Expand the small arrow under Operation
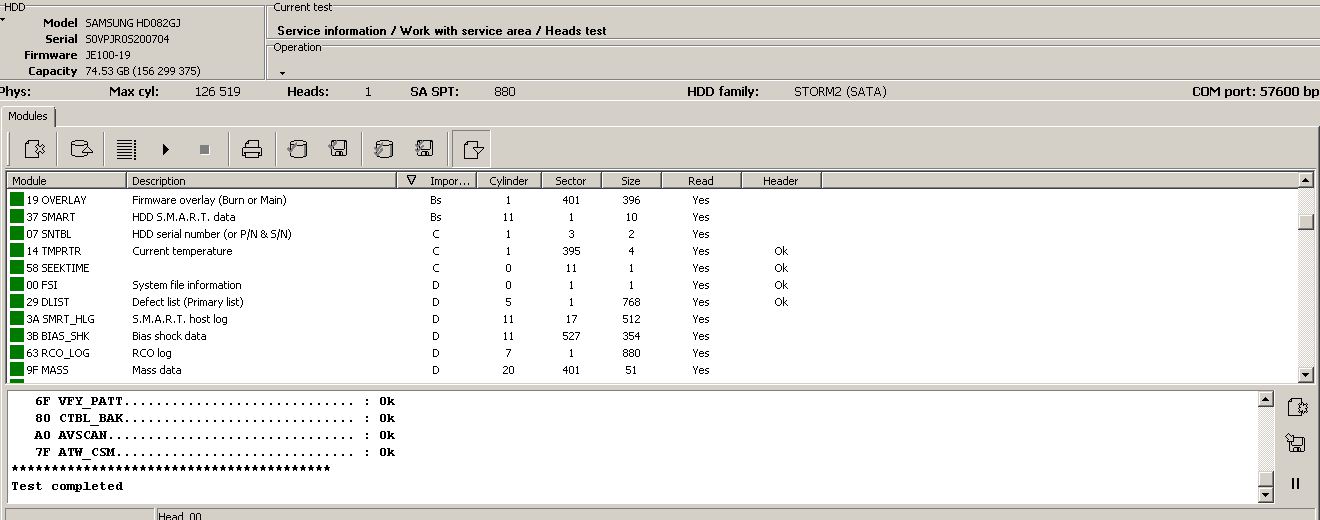 [282, 73]
